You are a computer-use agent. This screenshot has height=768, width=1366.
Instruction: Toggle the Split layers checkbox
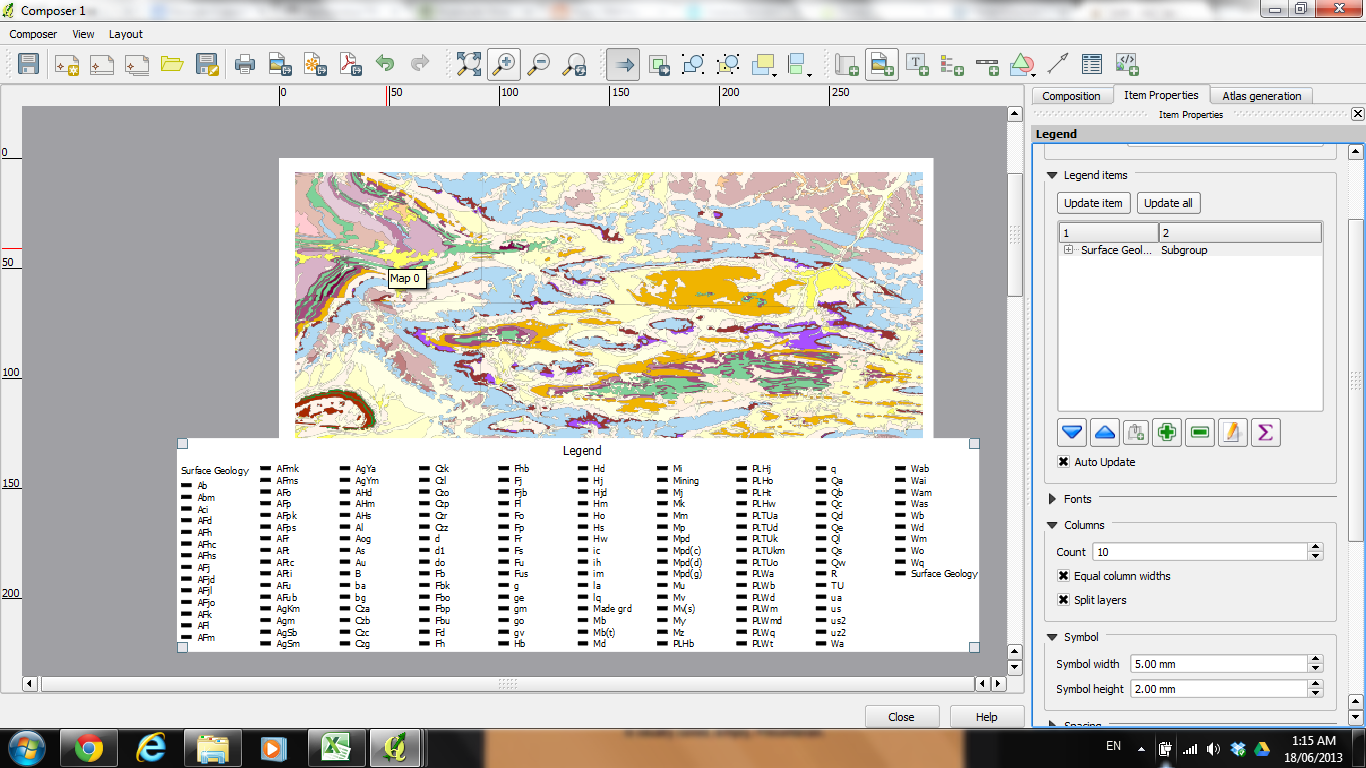pyautogui.click(x=1064, y=600)
